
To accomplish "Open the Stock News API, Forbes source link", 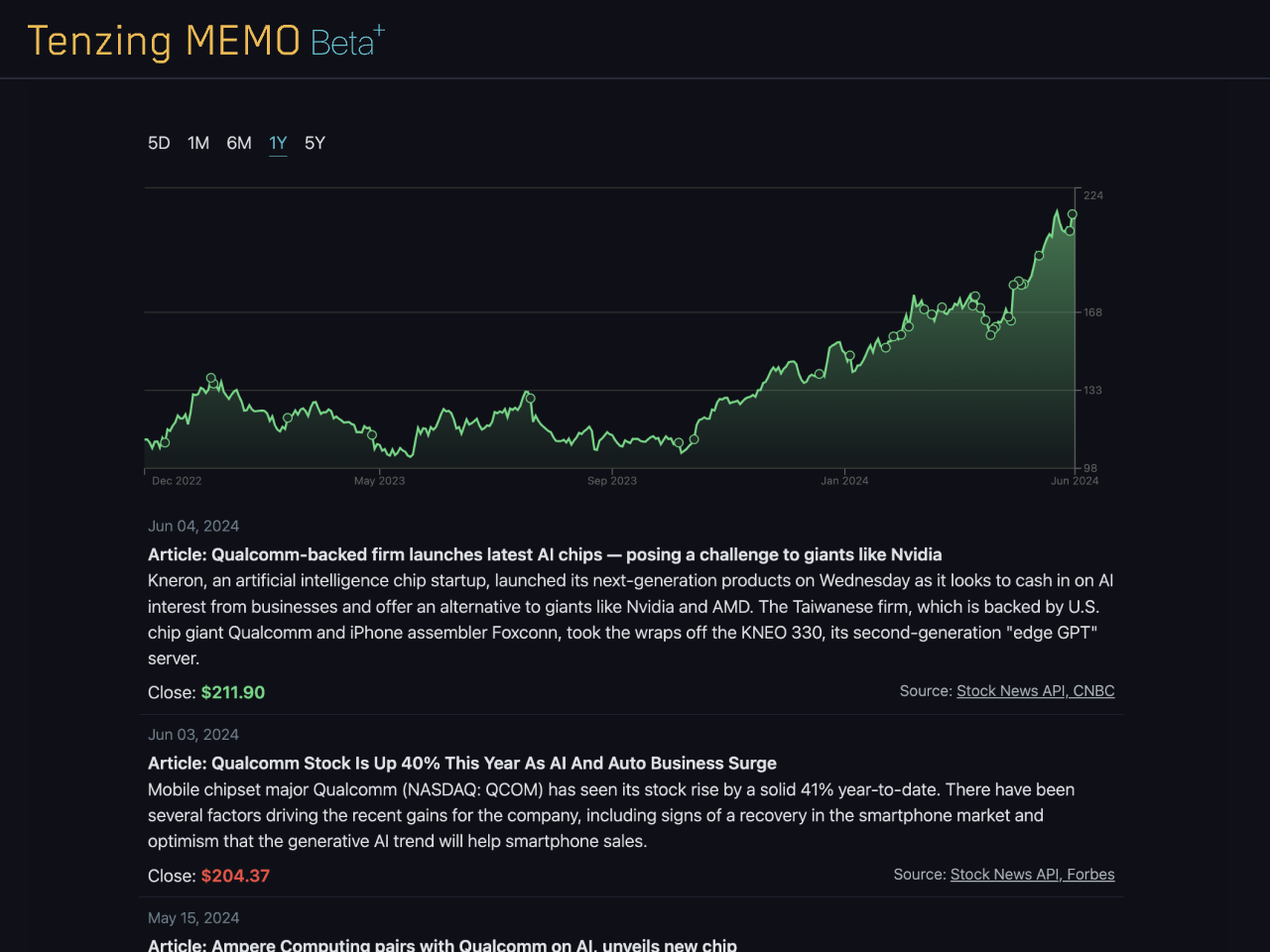I will (x=1032, y=874).
